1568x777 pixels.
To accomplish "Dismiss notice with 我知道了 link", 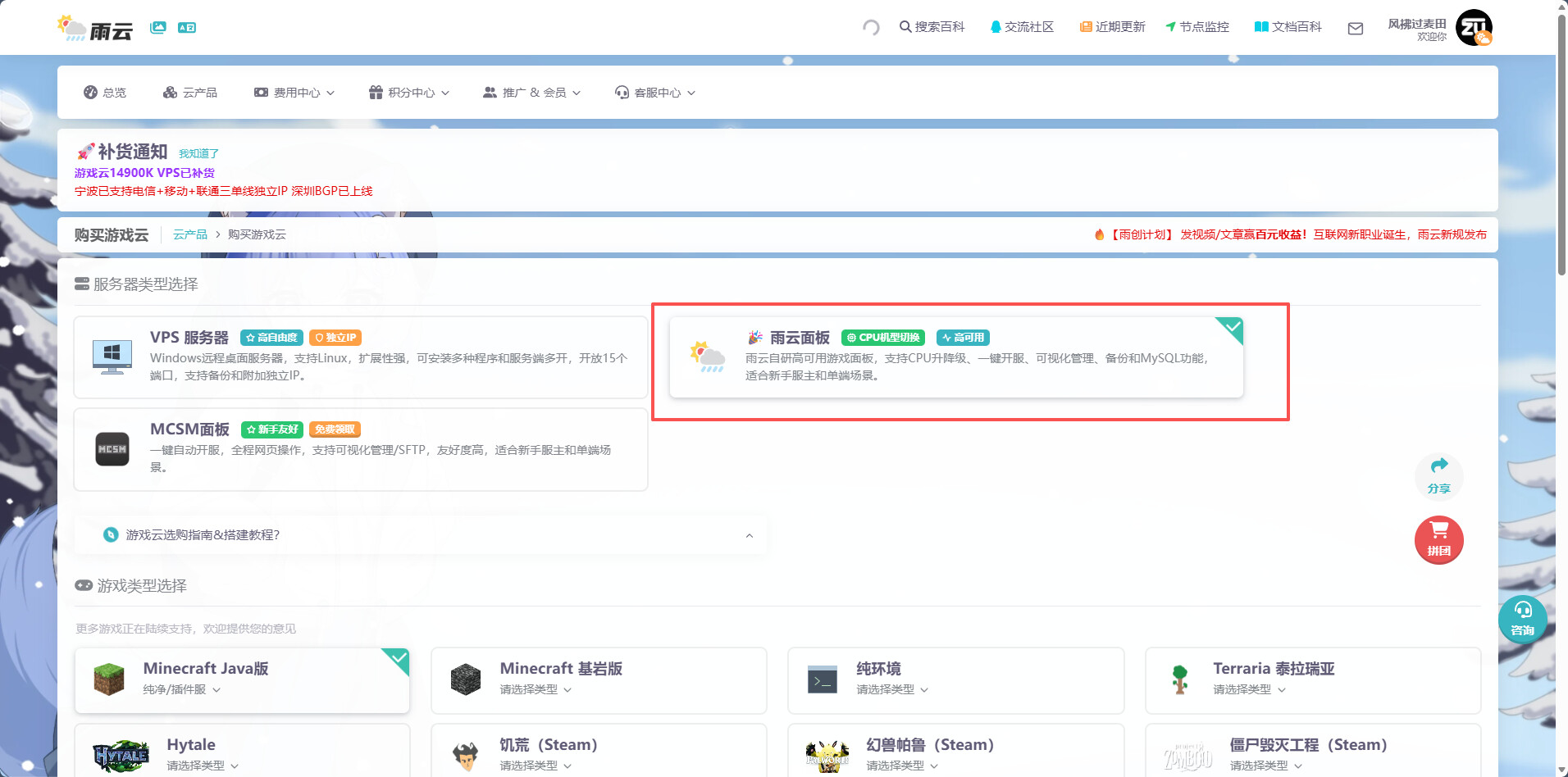I will 198,153.
